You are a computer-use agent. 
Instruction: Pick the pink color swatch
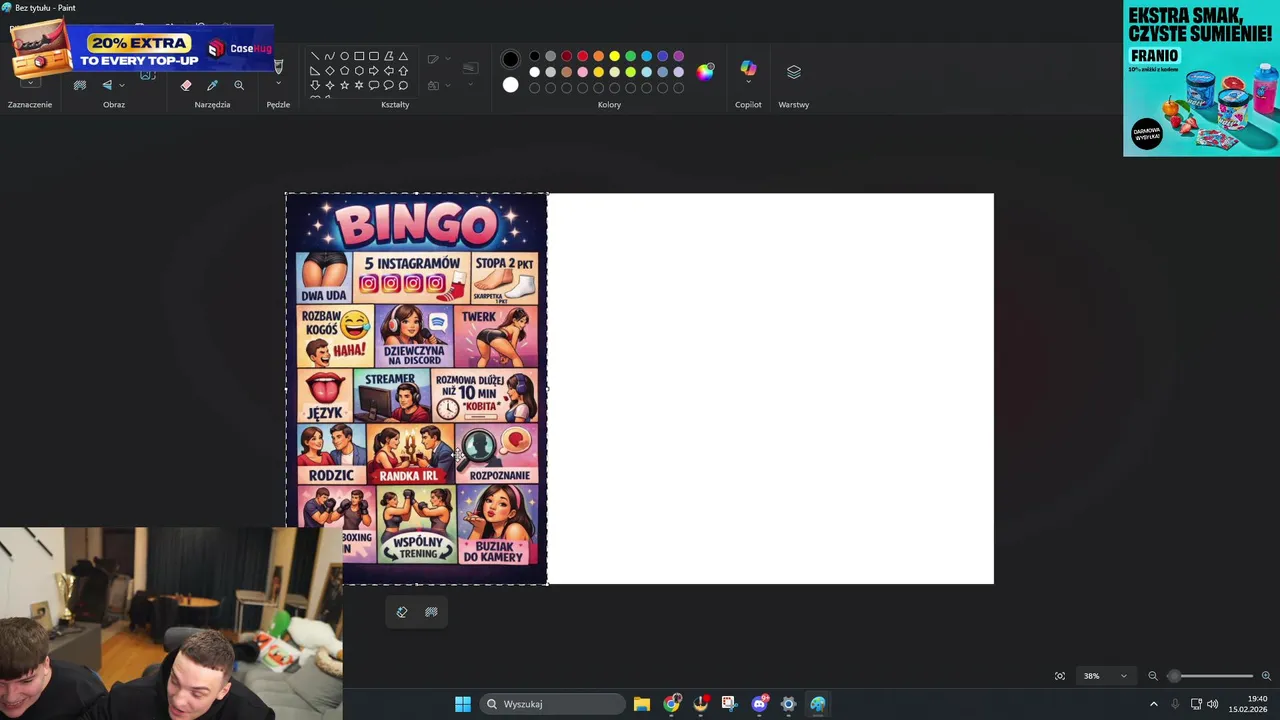[x=582, y=72]
